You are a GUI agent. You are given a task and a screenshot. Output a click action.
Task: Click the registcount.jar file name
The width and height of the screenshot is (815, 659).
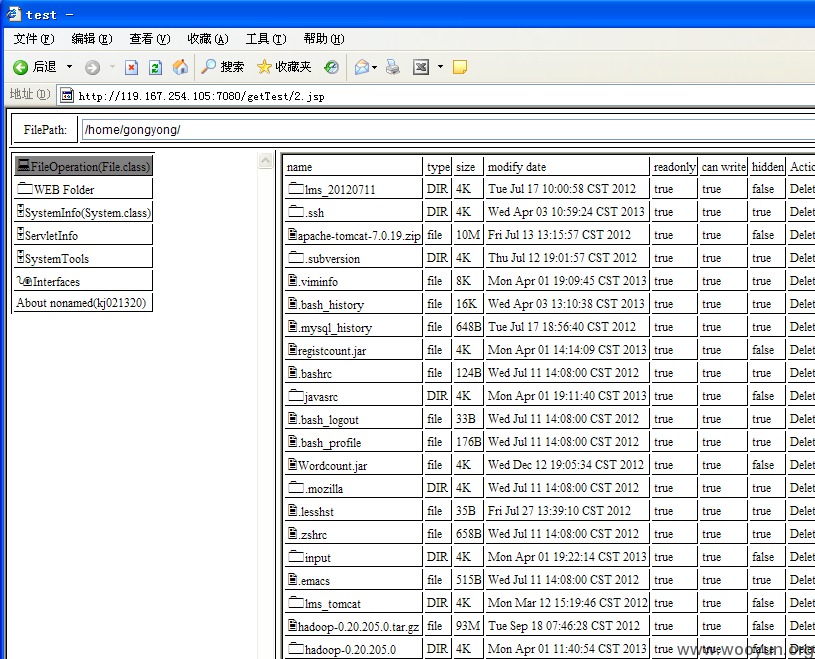coord(332,351)
